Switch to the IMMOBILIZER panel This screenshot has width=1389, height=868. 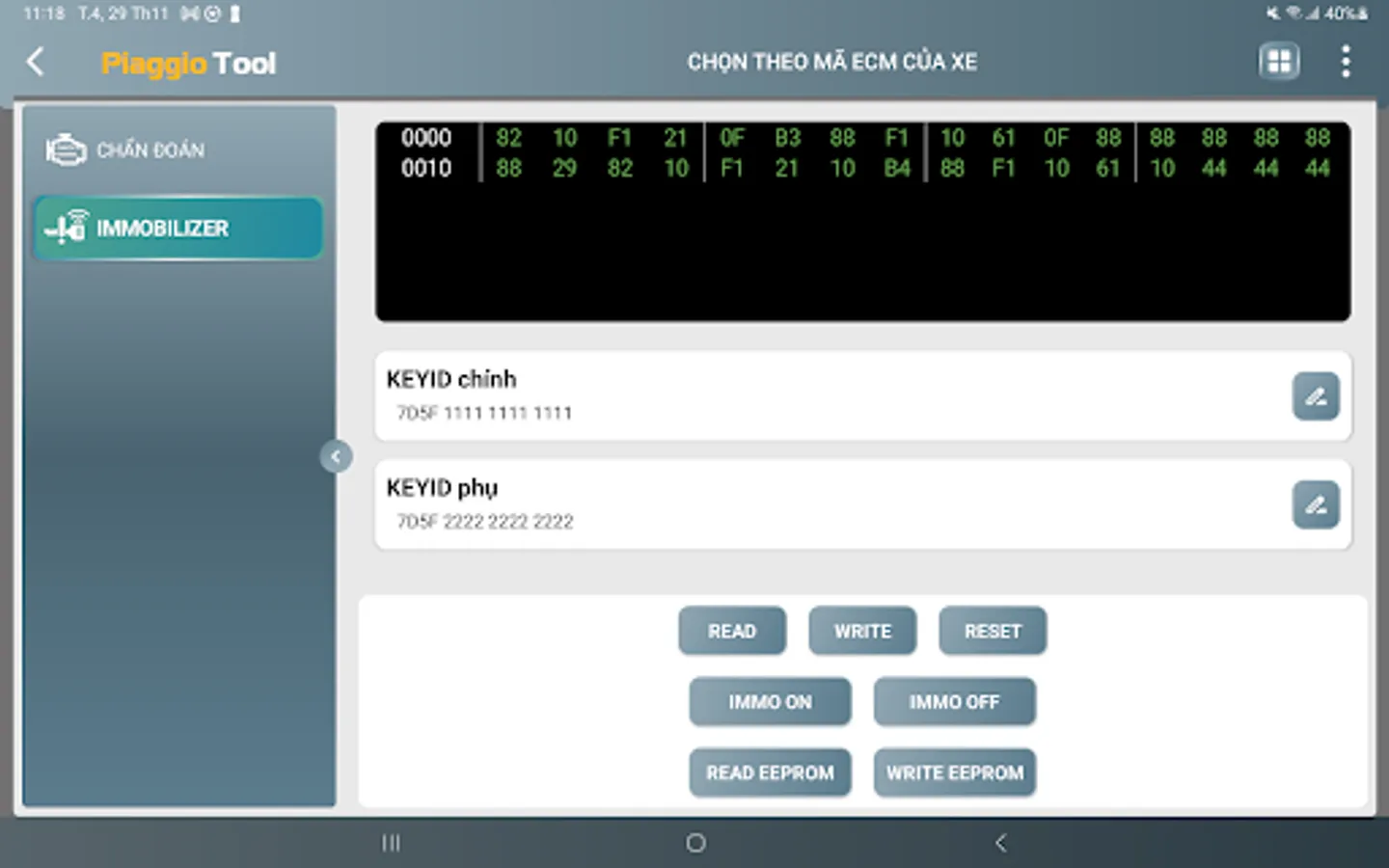tap(178, 228)
